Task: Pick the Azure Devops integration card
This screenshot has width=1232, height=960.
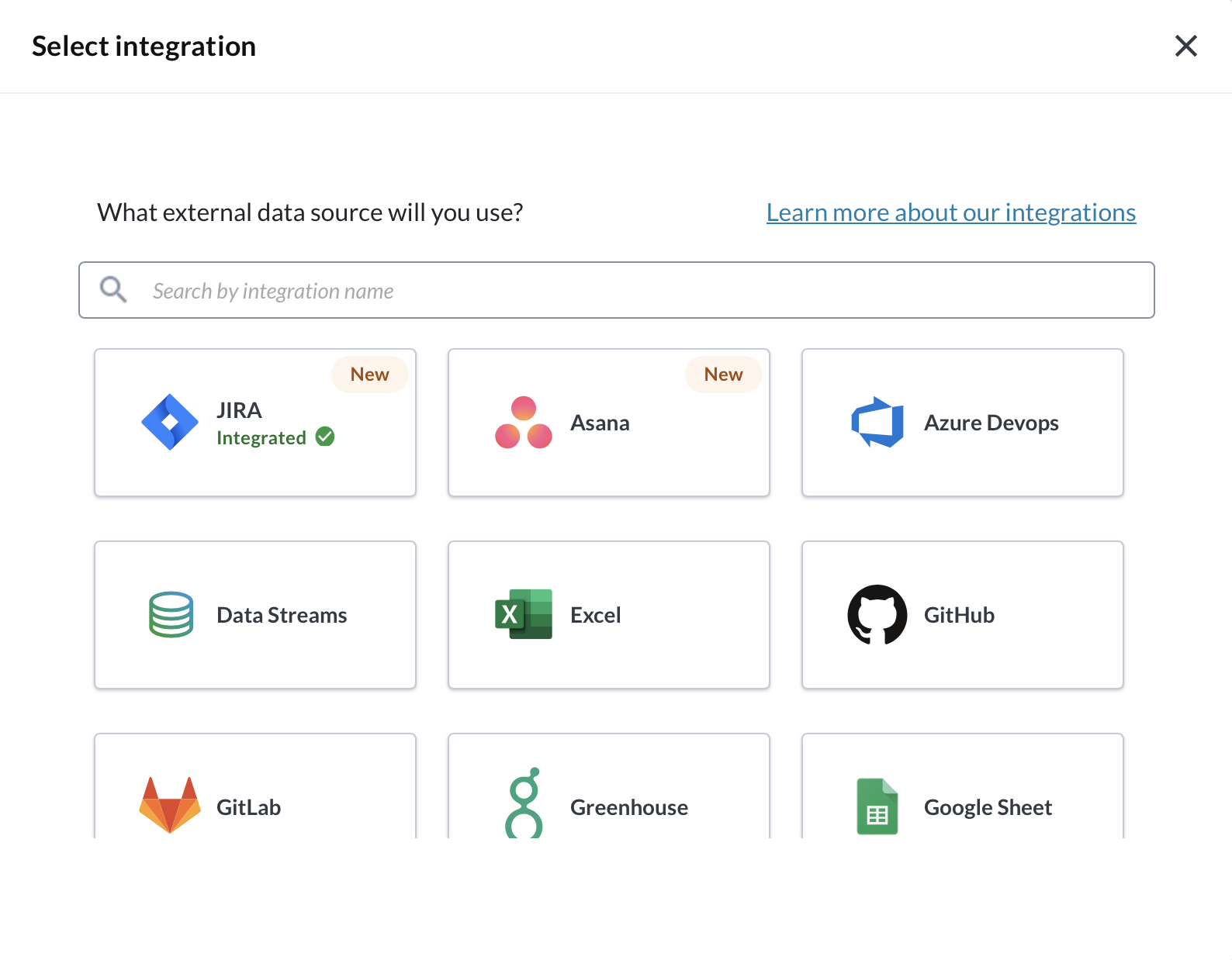Action: [963, 423]
